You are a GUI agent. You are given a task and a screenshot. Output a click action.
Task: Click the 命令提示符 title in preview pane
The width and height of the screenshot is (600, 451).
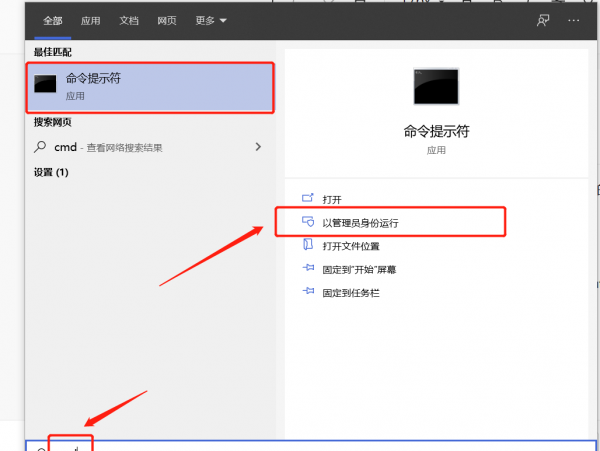coord(436,131)
